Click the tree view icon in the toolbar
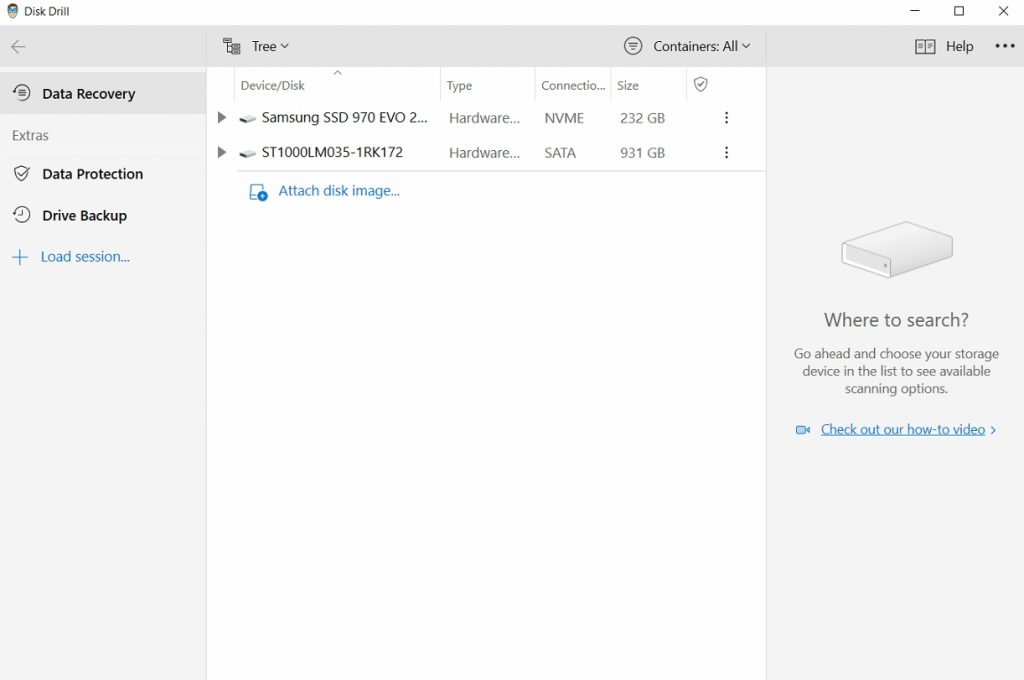1024x680 pixels. tap(232, 46)
